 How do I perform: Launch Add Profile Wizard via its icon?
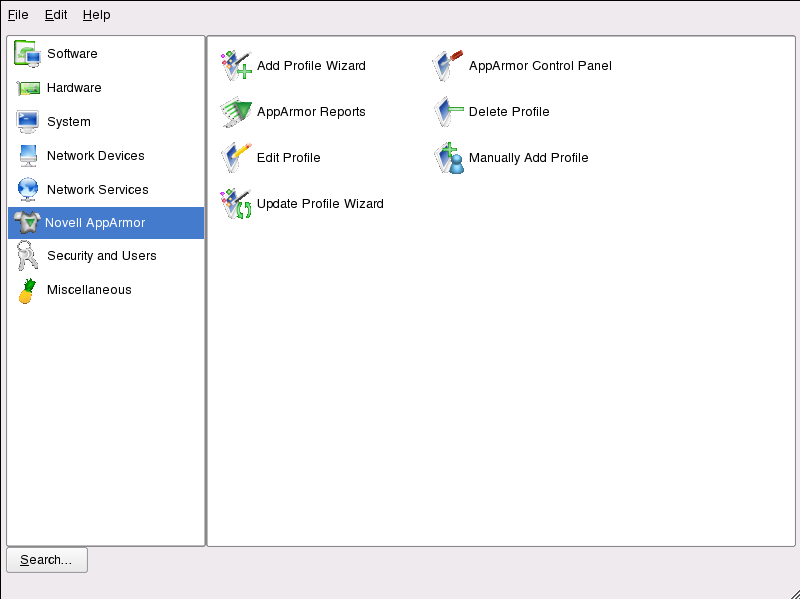click(236, 65)
